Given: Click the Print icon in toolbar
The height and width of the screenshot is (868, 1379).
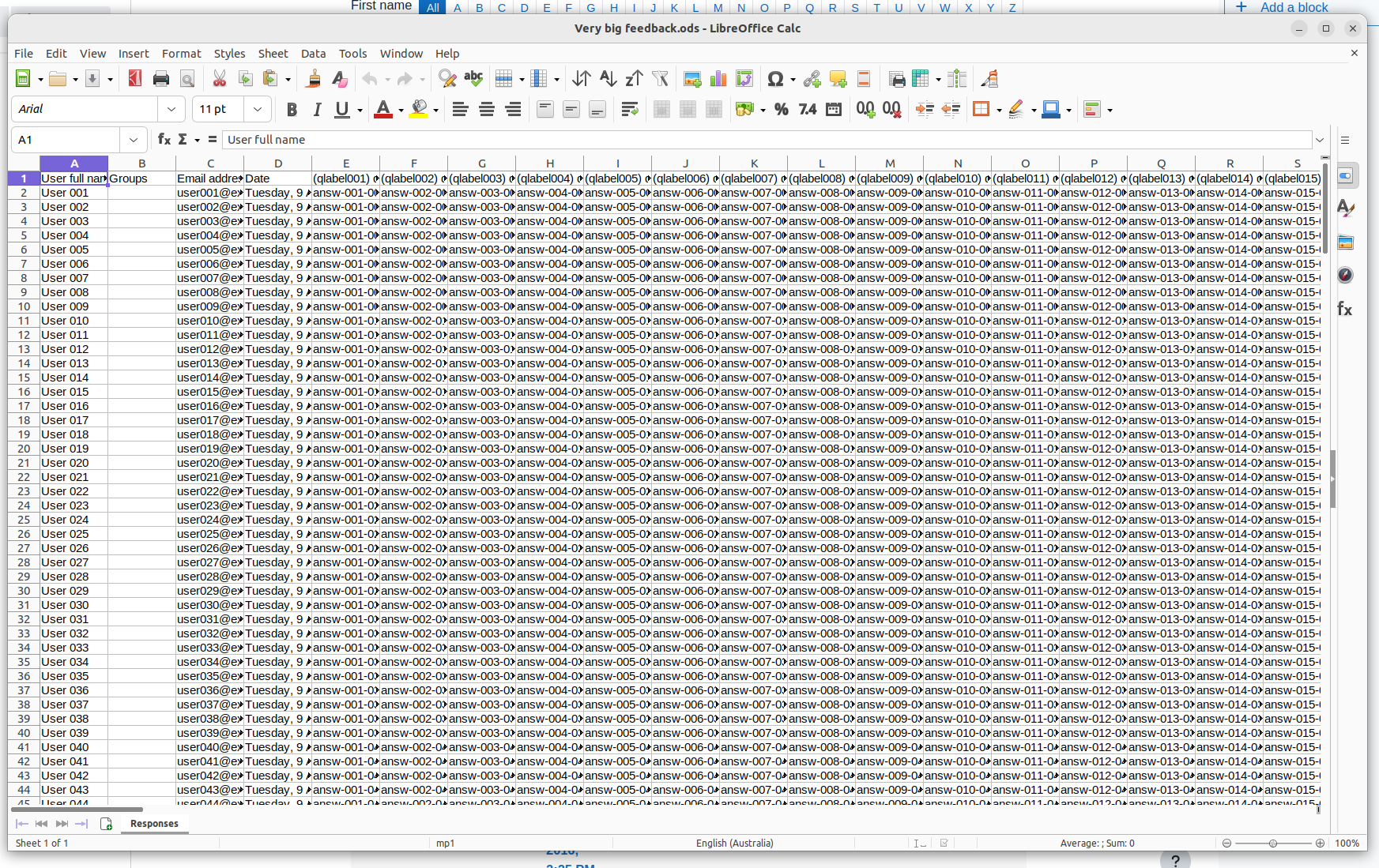Looking at the screenshot, I should (x=161, y=79).
